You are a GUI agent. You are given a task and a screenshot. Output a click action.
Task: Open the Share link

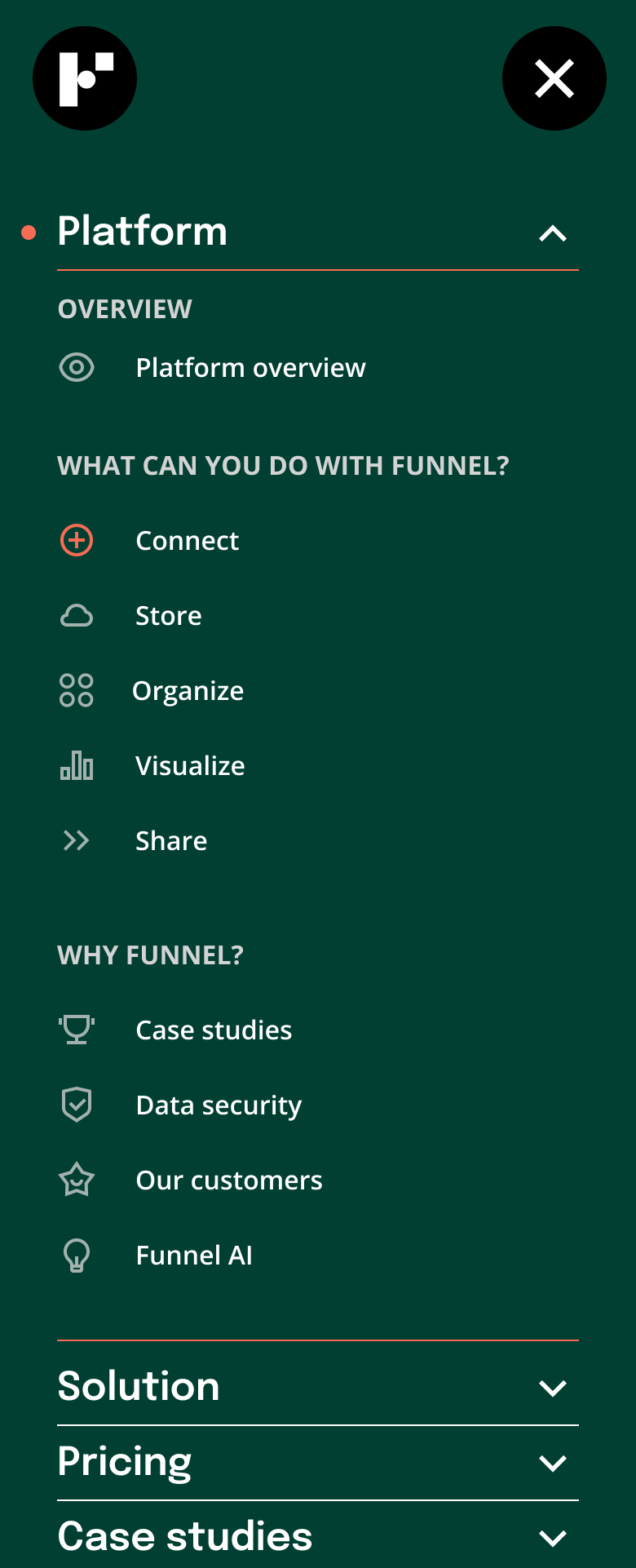click(x=171, y=841)
